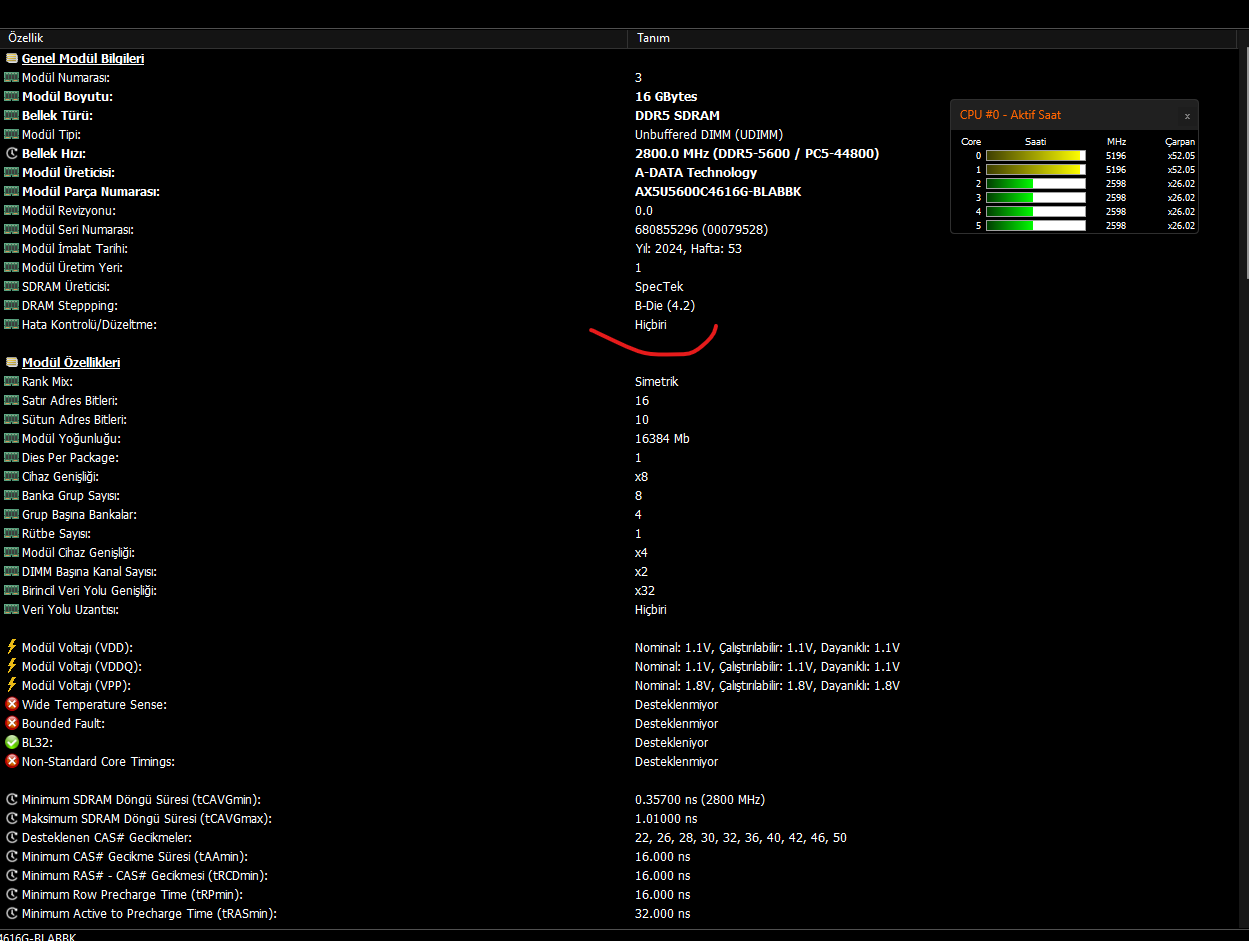Click the clock icon beside tRCDmin row
The height and width of the screenshot is (941, 1249).
[12, 875]
